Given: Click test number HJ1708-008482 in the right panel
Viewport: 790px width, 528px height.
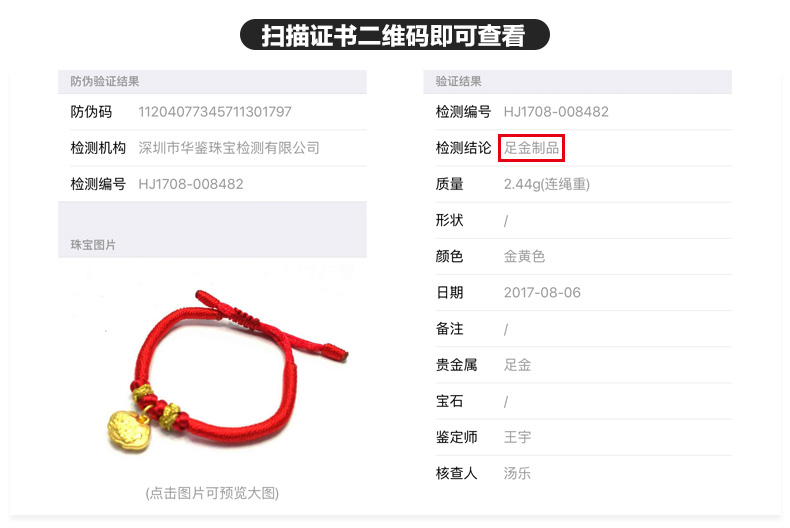Looking at the screenshot, I should click(556, 112).
